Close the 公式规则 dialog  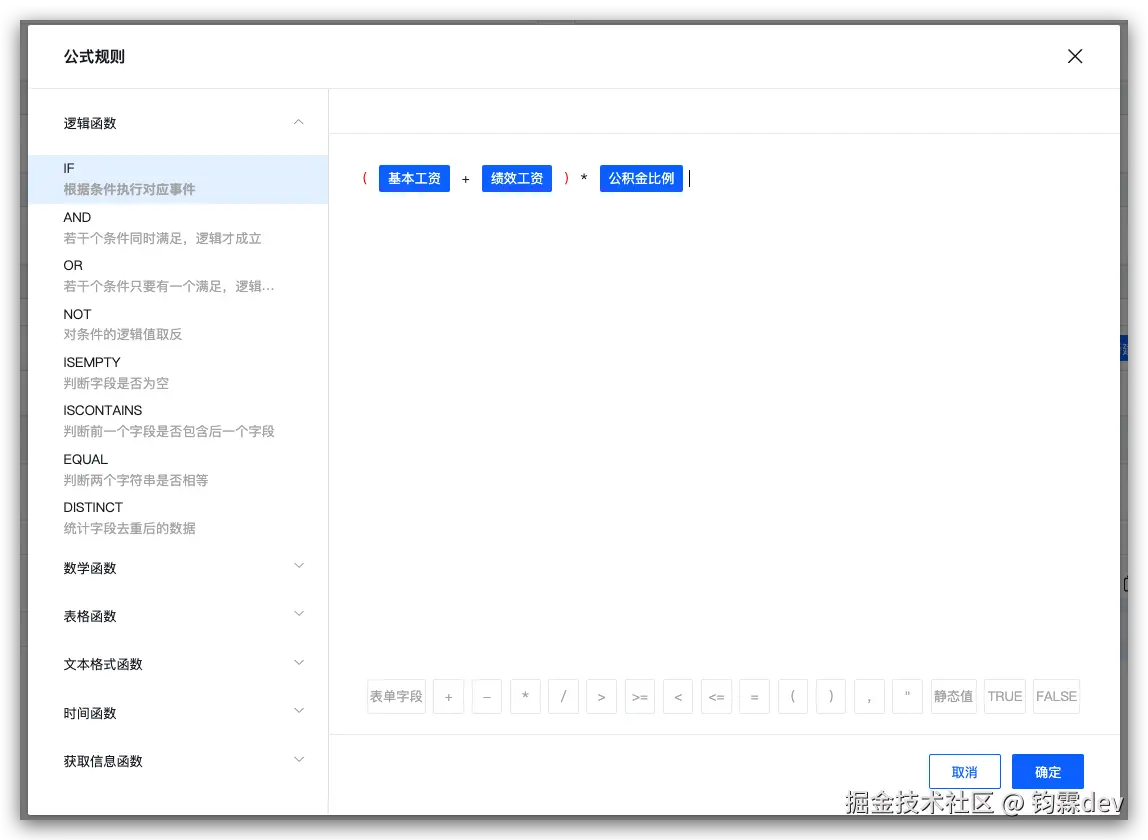tap(1074, 56)
